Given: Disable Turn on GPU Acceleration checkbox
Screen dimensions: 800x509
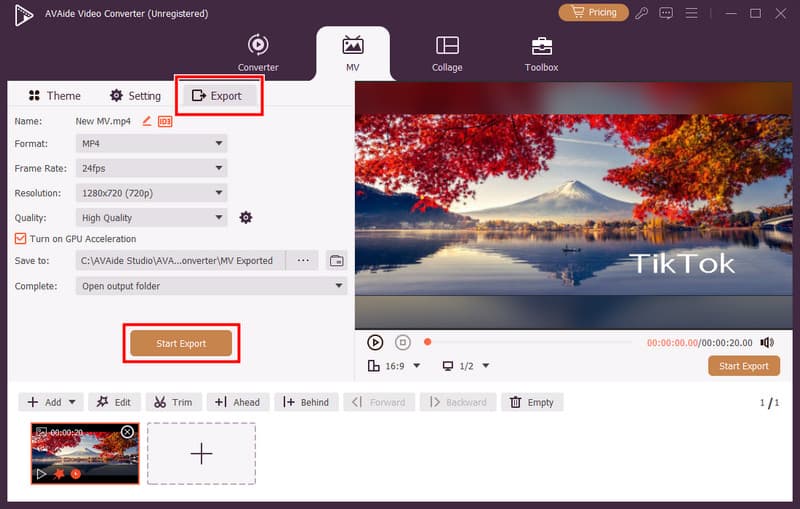Looking at the screenshot, I should point(20,239).
